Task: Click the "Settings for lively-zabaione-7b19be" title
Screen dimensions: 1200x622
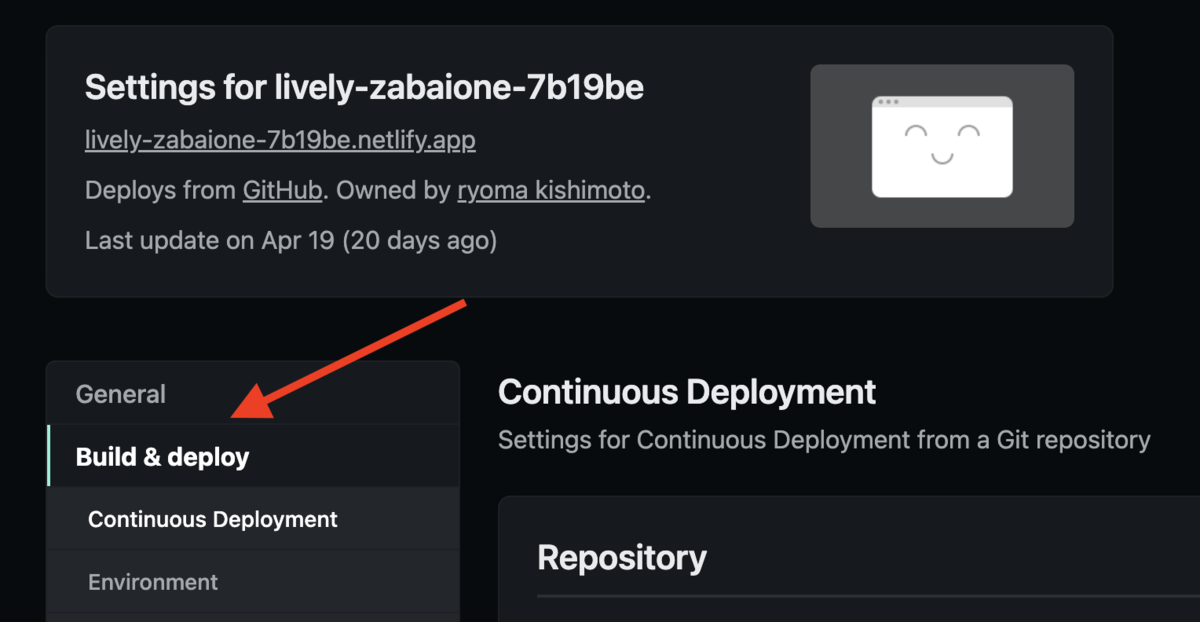Action: coord(364,88)
